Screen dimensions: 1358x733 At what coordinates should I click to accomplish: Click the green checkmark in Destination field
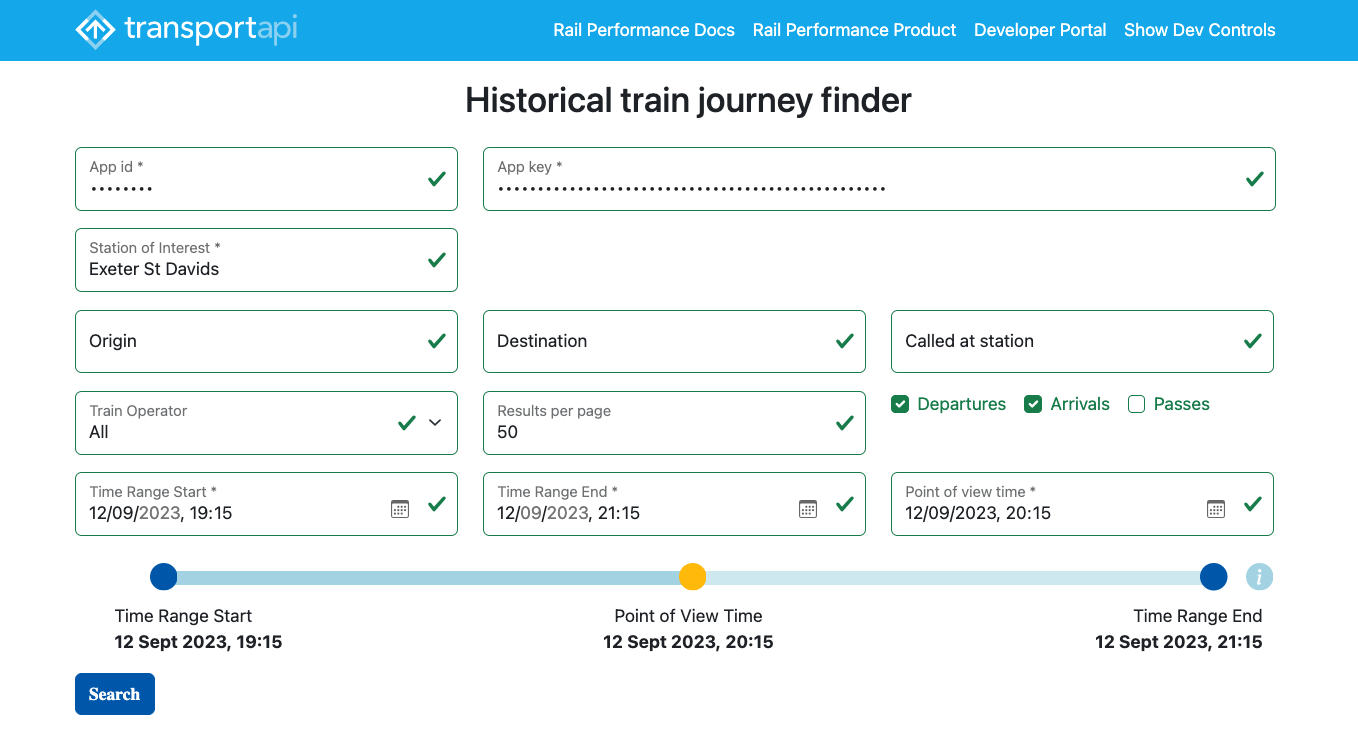(x=845, y=341)
